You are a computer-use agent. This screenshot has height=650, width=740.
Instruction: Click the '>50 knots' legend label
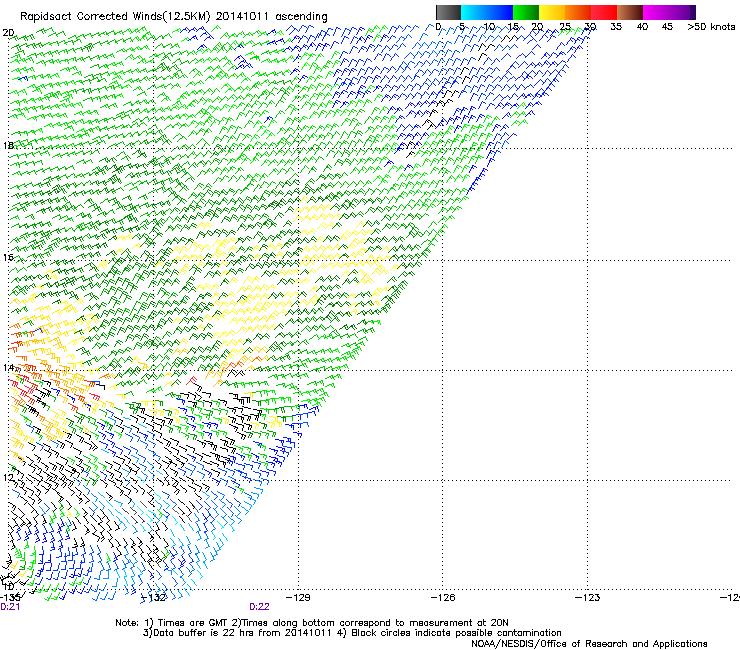711,26
